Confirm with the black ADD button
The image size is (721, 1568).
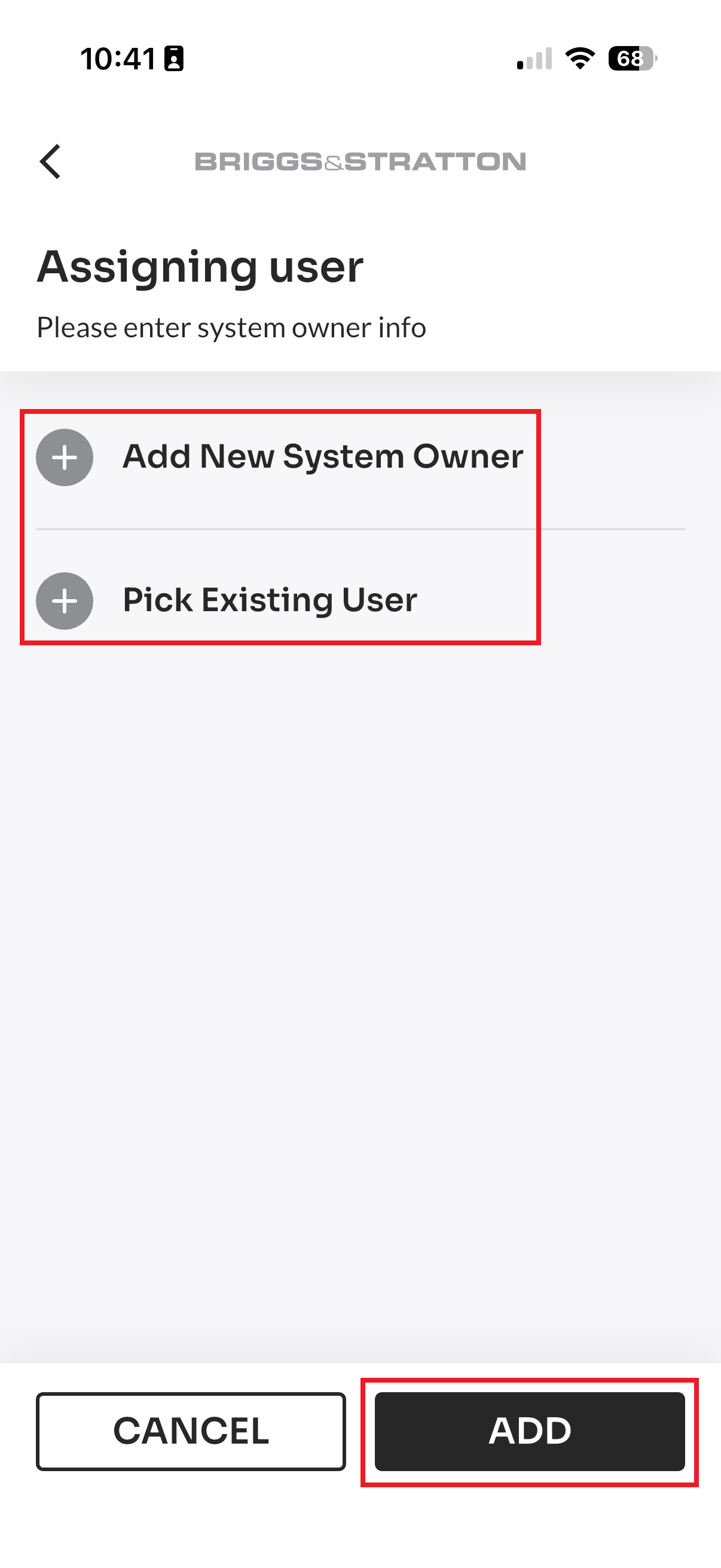click(x=530, y=1431)
